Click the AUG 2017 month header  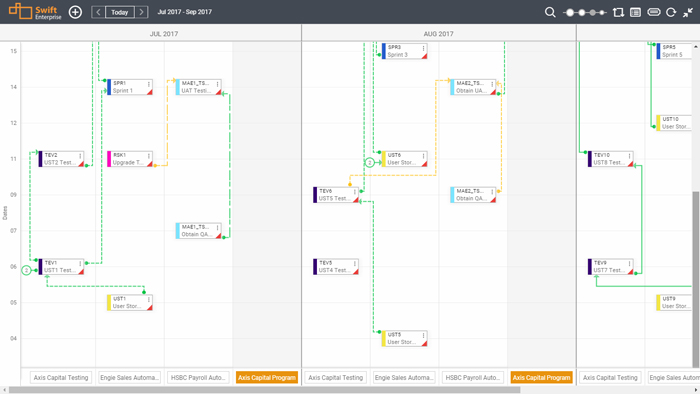438,34
